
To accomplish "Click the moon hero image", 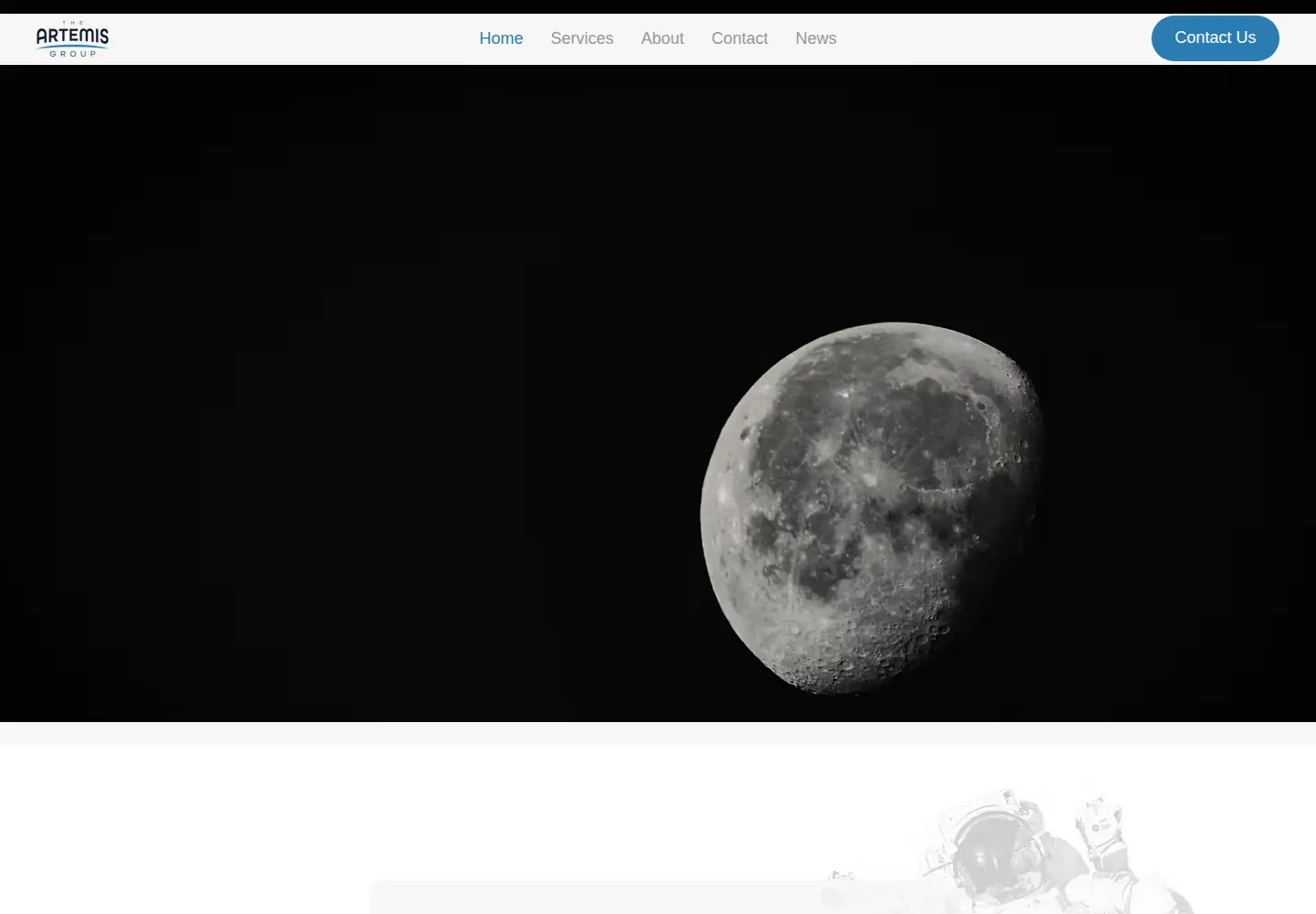I will click(658, 393).
